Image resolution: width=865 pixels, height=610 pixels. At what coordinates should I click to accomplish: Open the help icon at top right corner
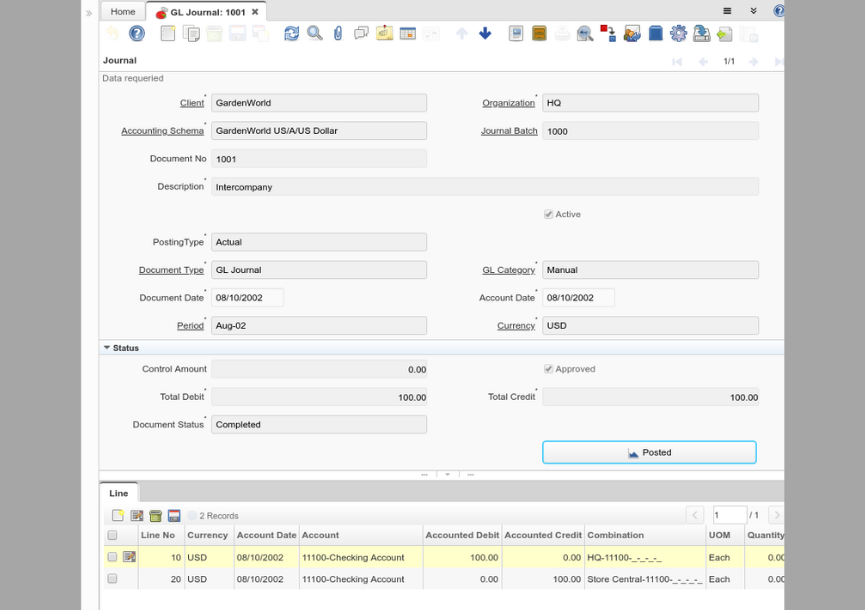click(778, 11)
